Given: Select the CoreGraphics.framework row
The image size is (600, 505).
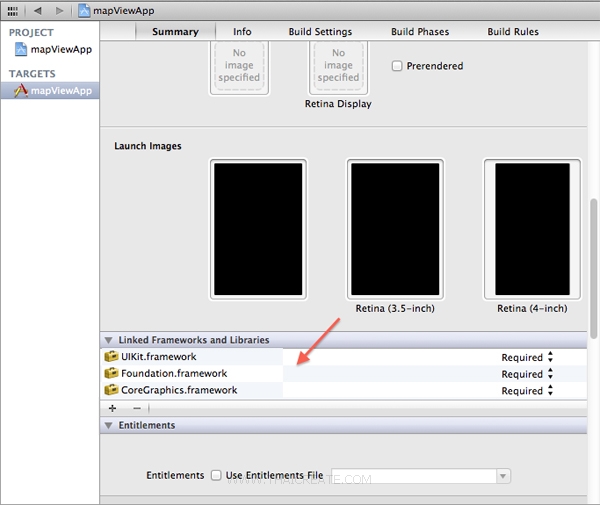Looking at the screenshot, I should [344, 390].
